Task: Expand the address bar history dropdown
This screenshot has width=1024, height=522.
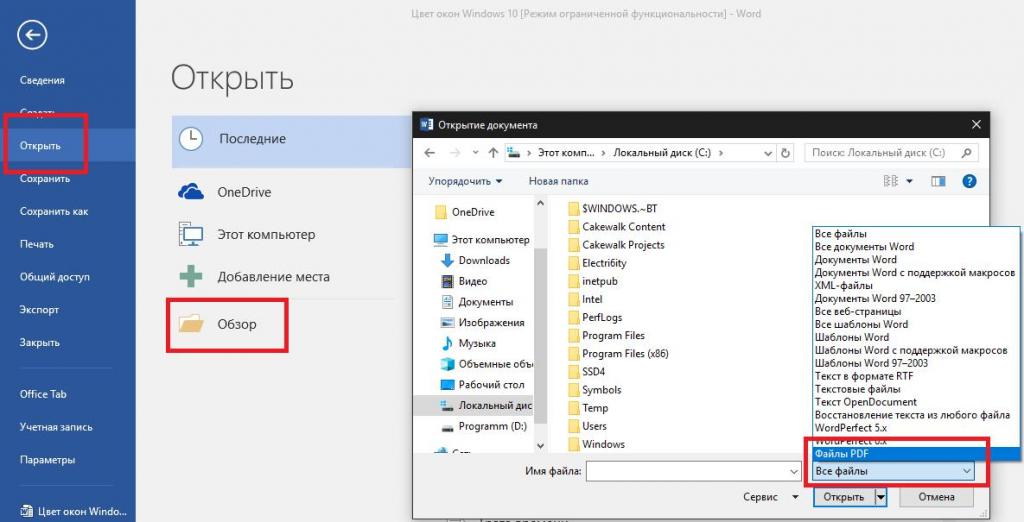Action: pos(769,153)
